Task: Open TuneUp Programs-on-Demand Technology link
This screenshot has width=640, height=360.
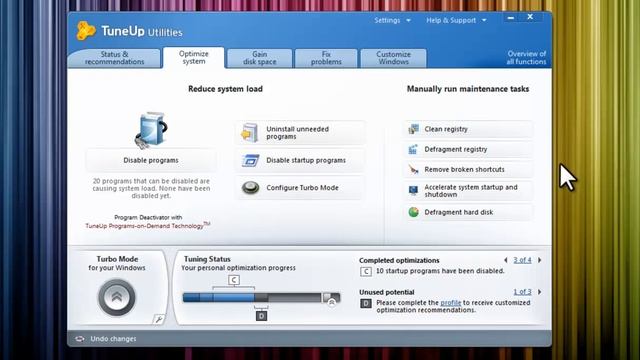Action: coord(147,226)
